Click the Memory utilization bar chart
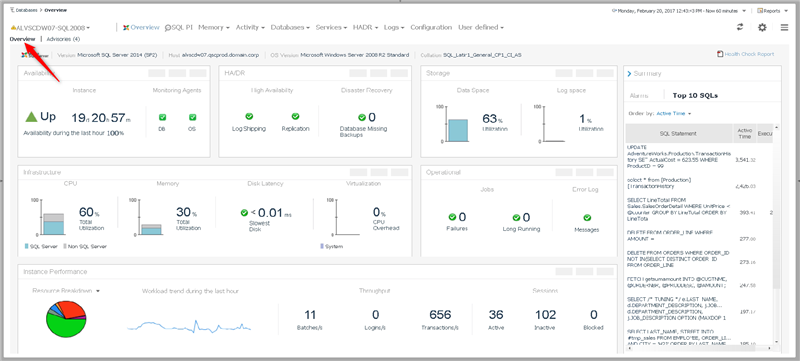This screenshot has width=800, height=361. pyautogui.click(x=151, y=229)
